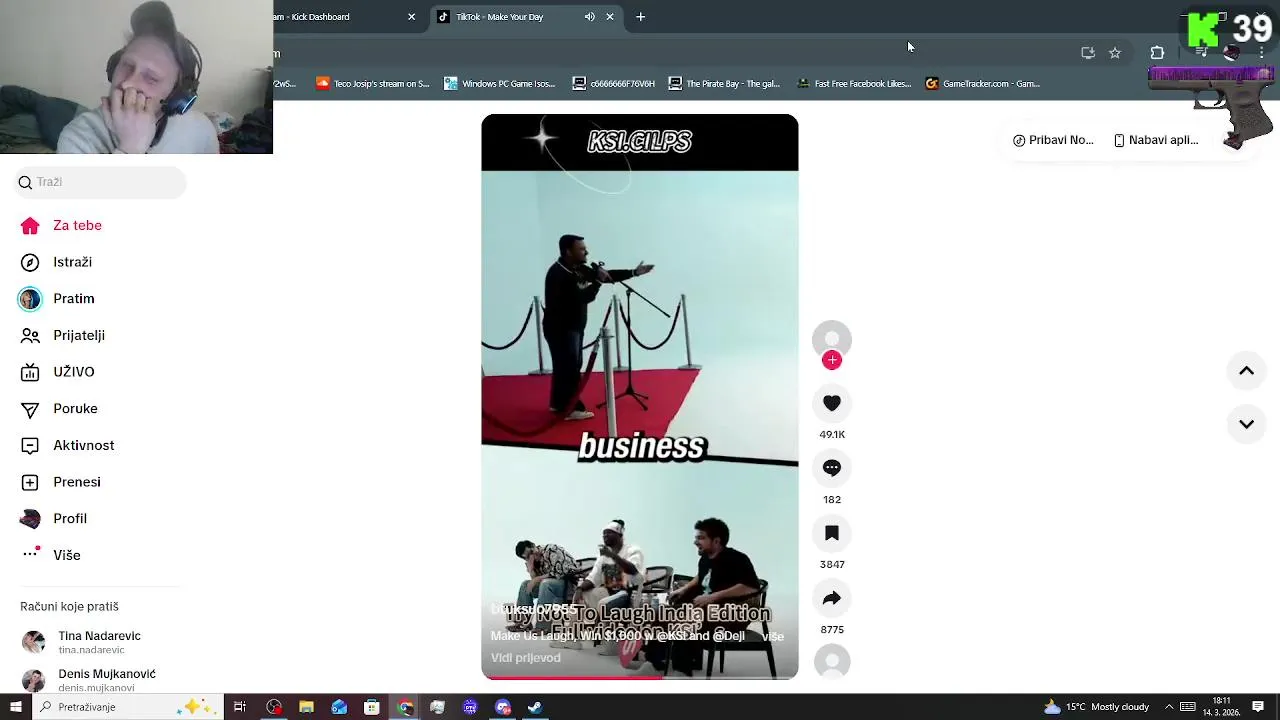Open the Windows PC Game Isos bookmark
Image resolution: width=1280 pixels, height=720 pixels.
pyautogui.click(x=500, y=84)
